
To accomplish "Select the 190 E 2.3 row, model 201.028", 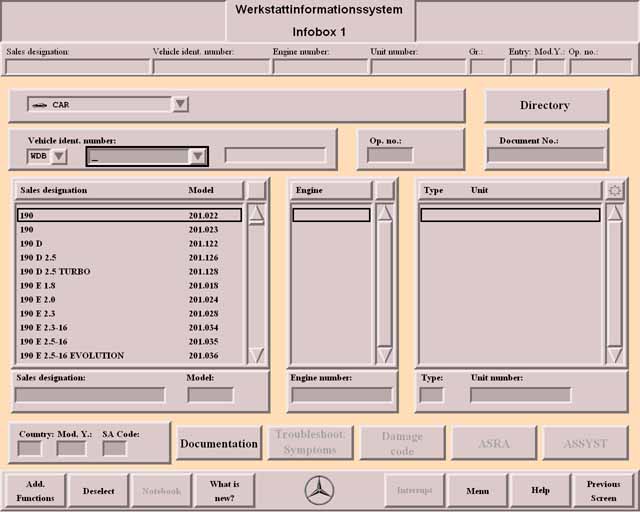I will click(129, 314).
